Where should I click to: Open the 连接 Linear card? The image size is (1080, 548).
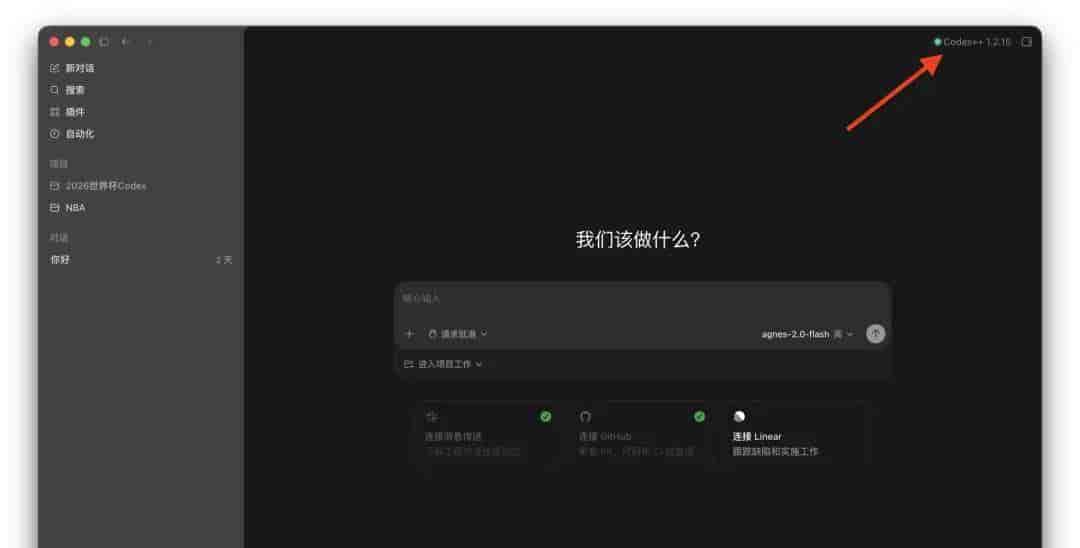tap(796, 434)
